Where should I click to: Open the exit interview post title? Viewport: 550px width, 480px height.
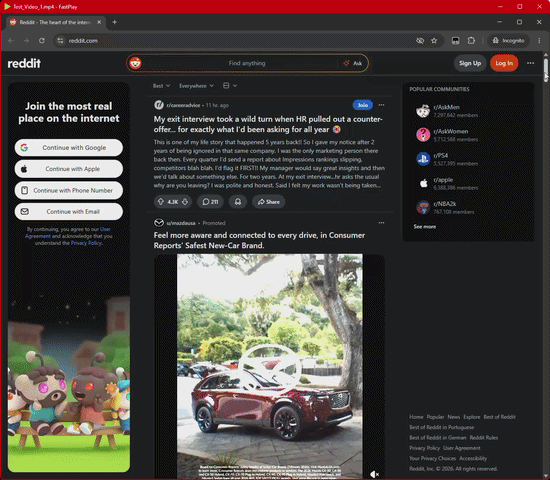[x=268, y=124]
